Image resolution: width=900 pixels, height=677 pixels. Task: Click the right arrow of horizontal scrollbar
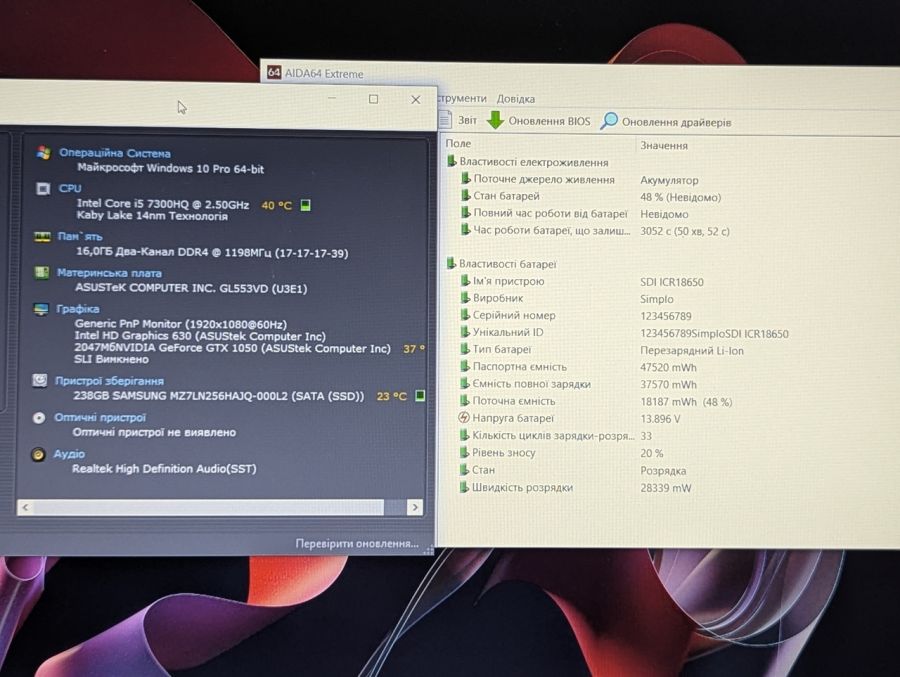[415, 507]
